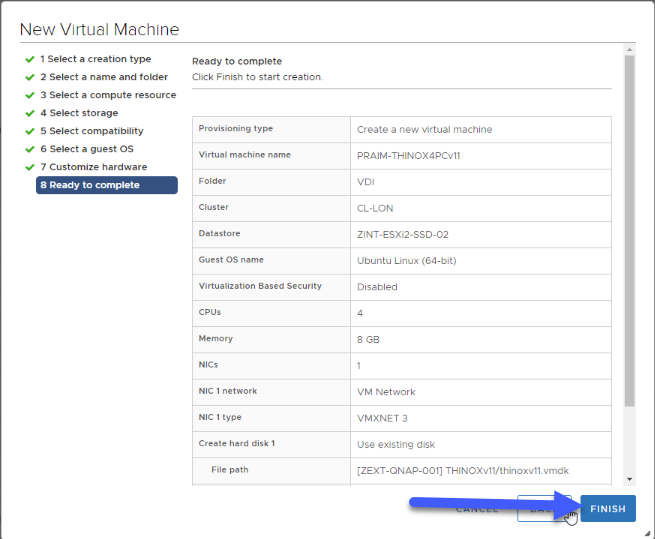Click the Guest OS name label
Viewport: 655px width, 539px height.
pos(231,259)
